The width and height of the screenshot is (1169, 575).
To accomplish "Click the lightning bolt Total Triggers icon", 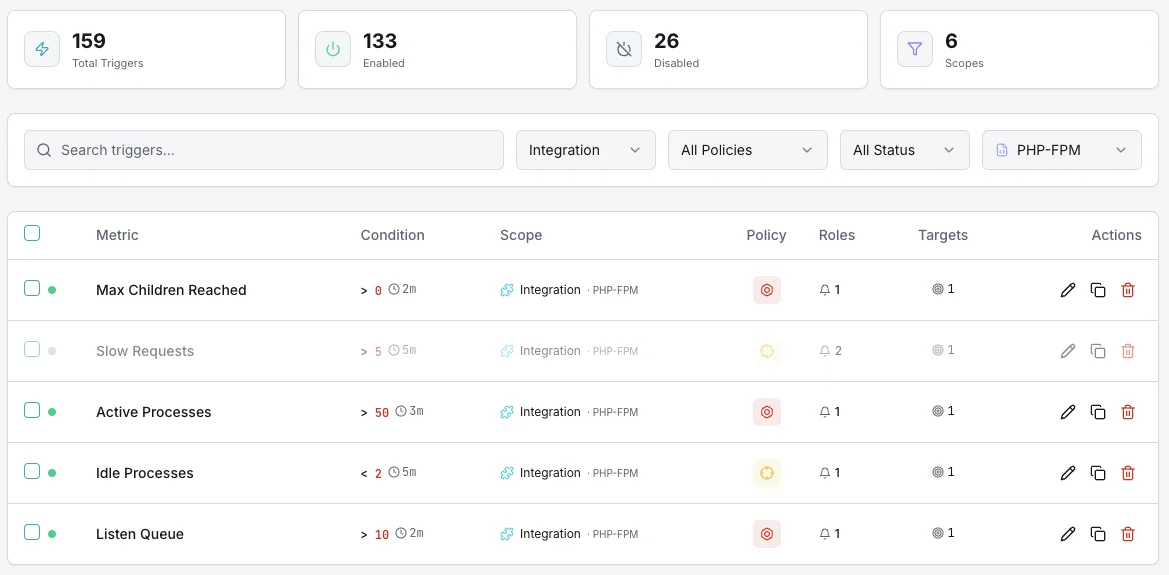I will click(x=42, y=49).
